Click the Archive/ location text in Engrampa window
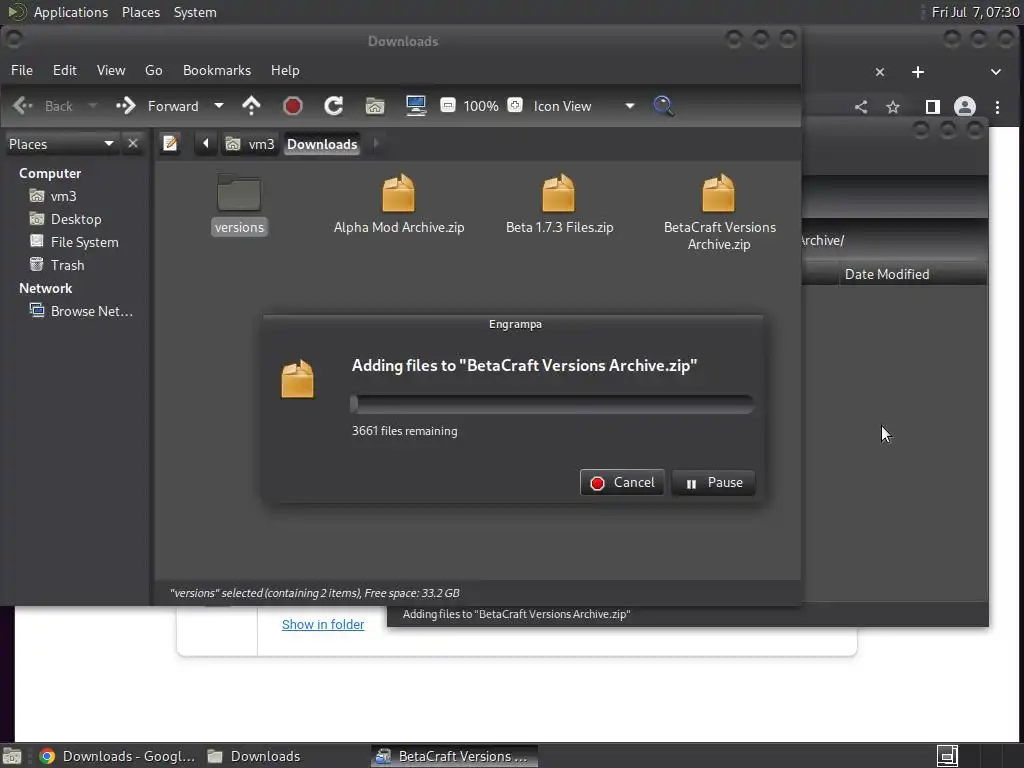Screen dimensions: 1024x768 click(x=823, y=240)
